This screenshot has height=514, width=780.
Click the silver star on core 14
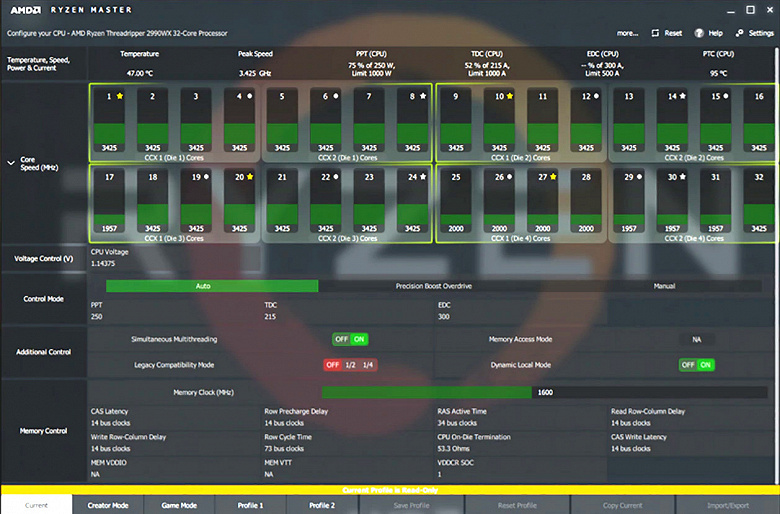[683, 96]
